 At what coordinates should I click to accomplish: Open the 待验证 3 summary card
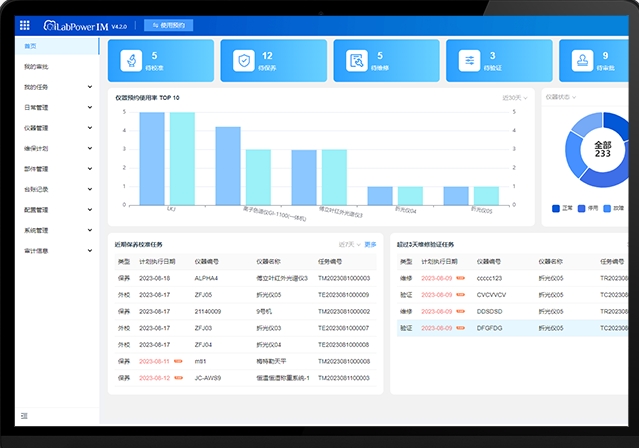tap(499, 60)
